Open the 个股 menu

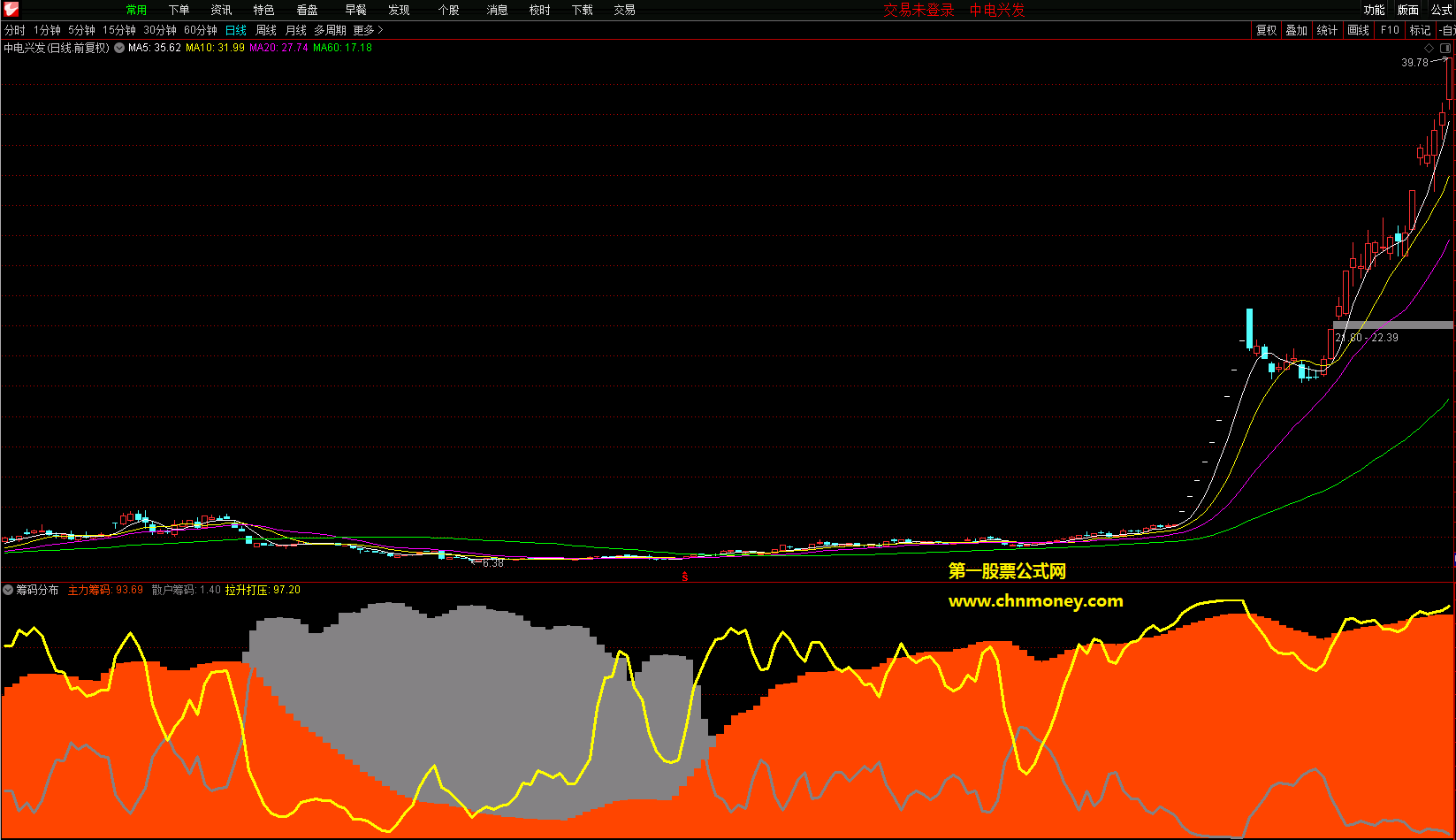448,10
